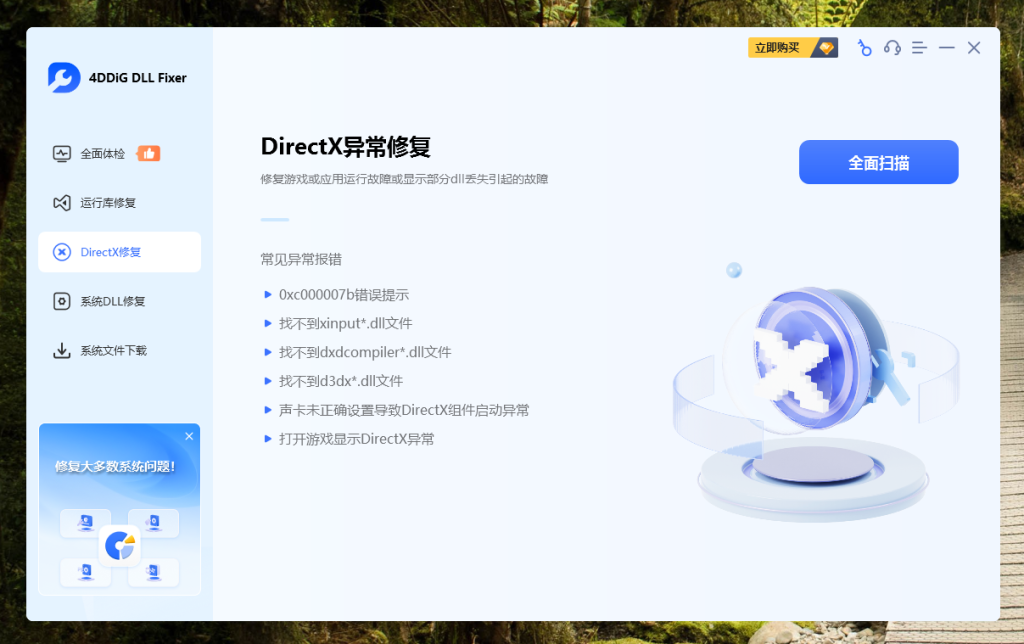Click the 修复游戏或应用运行故障 description text
1024x644 pixels.
(404, 179)
